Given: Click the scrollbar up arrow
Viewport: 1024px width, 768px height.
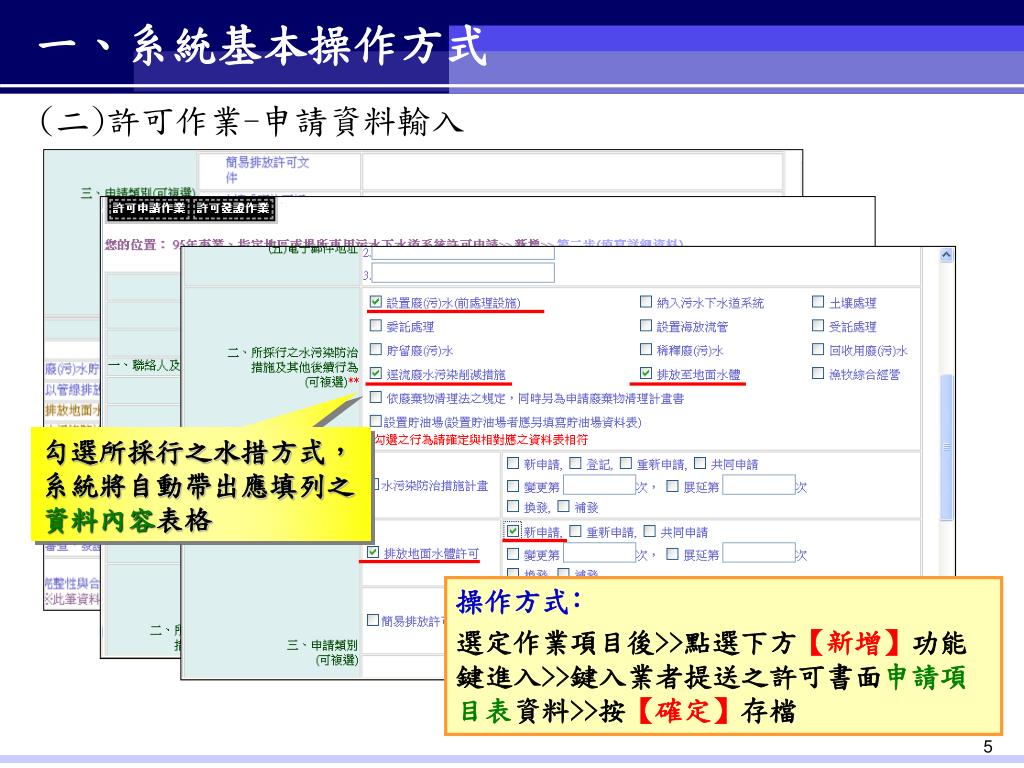Looking at the screenshot, I should [946, 255].
